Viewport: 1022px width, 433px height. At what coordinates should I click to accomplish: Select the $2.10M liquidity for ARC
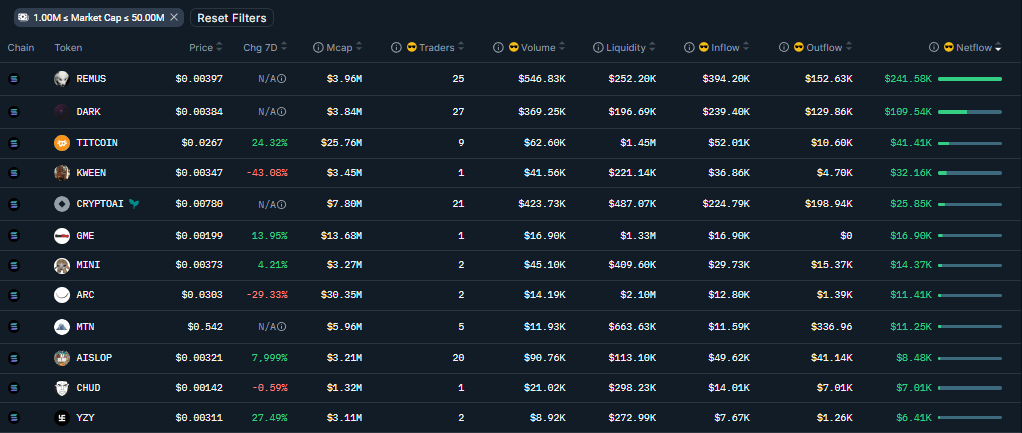(638, 295)
